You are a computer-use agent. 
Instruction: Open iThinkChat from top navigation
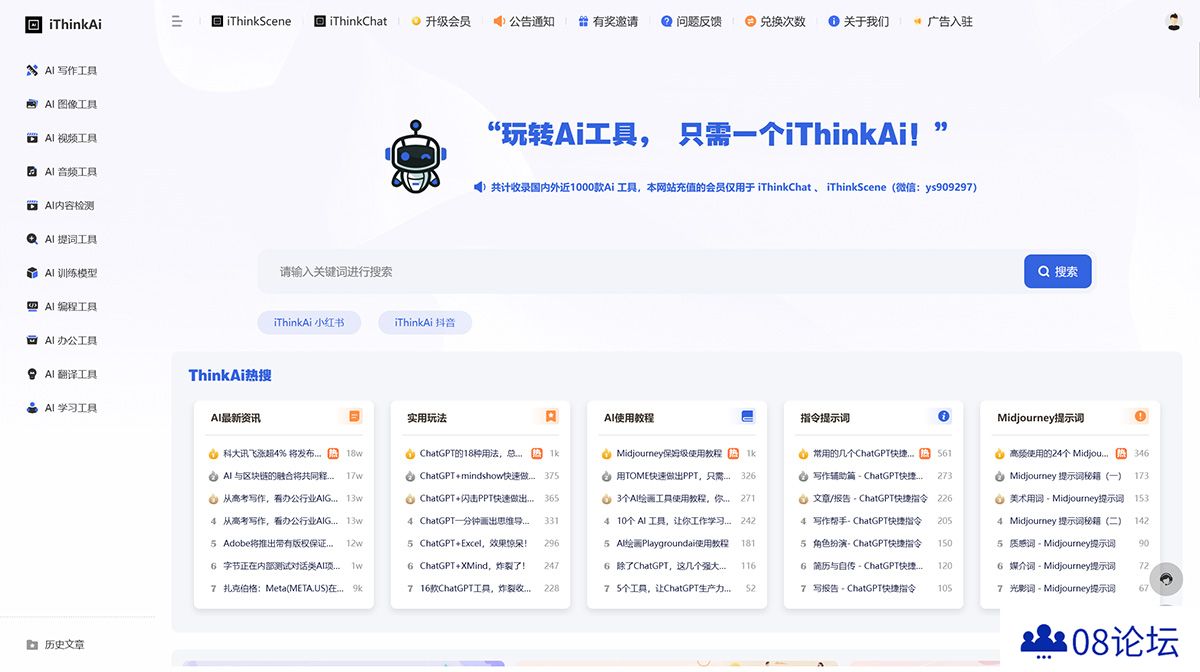pos(350,21)
